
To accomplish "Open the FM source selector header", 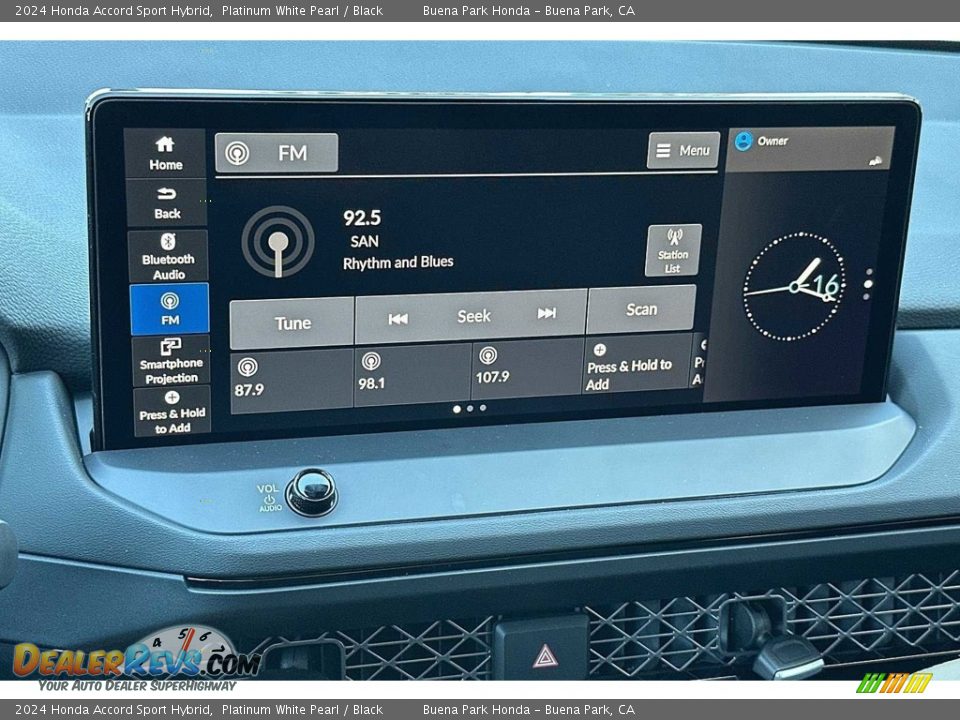I will (x=276, y=152).
